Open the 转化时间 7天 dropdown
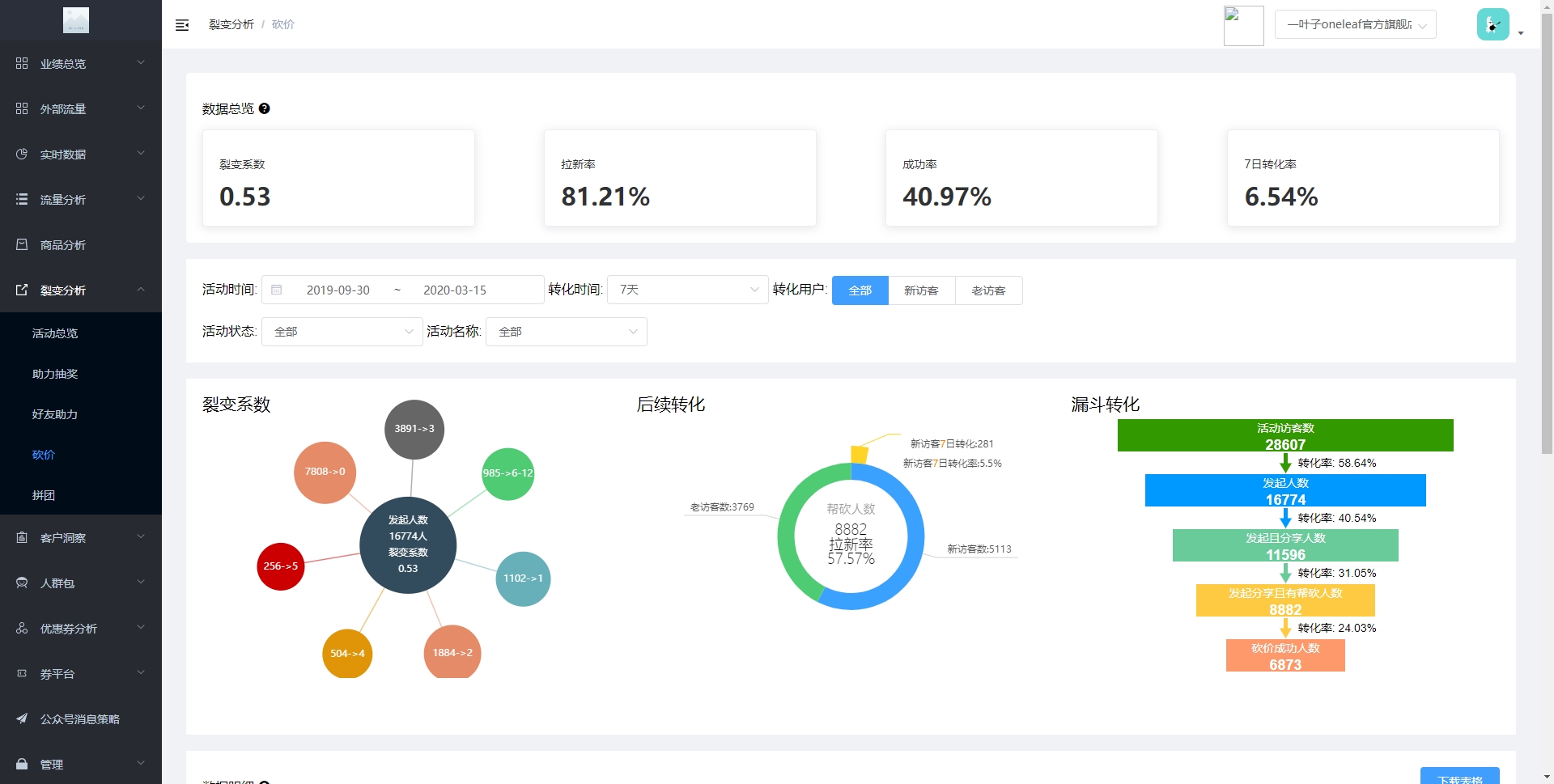 (687, 290)
